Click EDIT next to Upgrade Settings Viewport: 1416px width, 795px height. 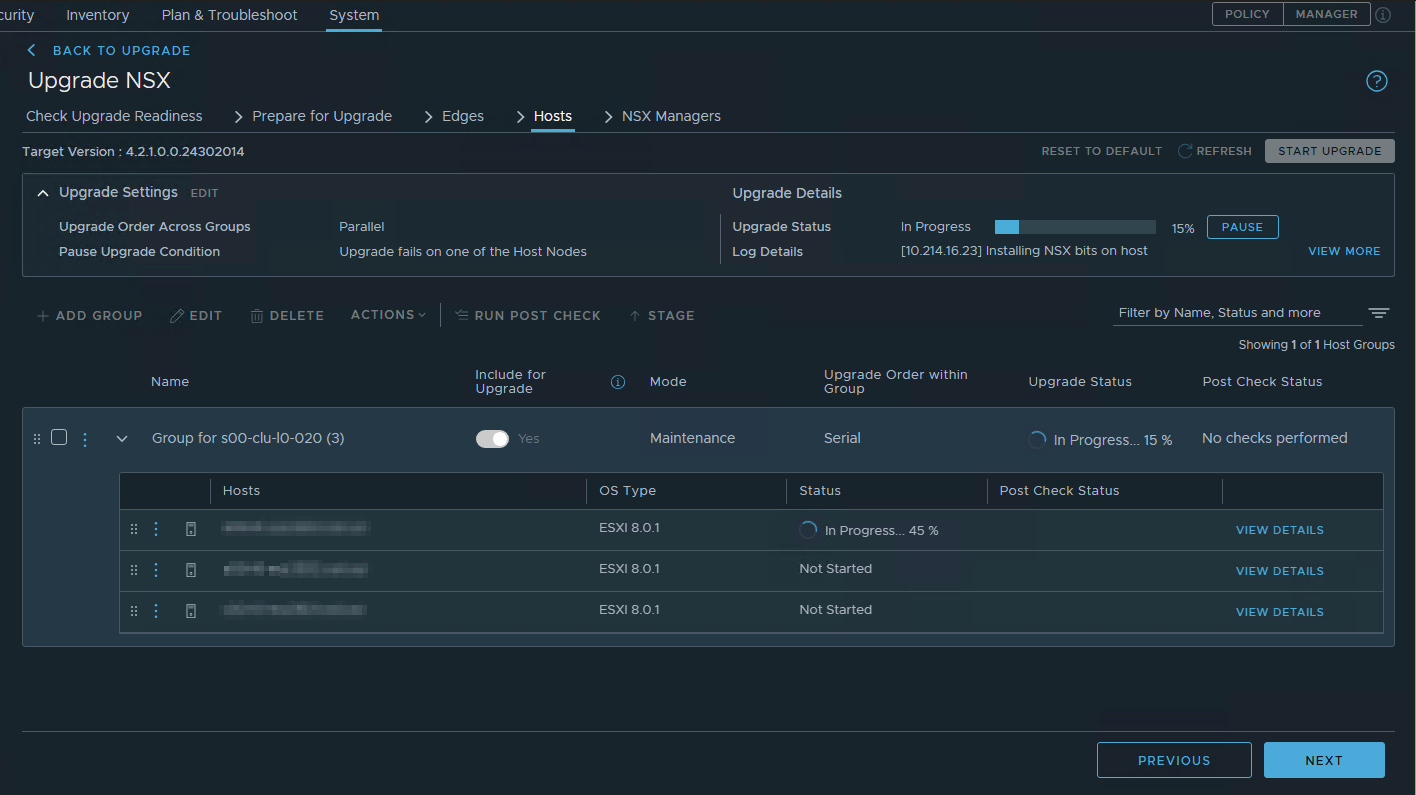pos(204,193)
